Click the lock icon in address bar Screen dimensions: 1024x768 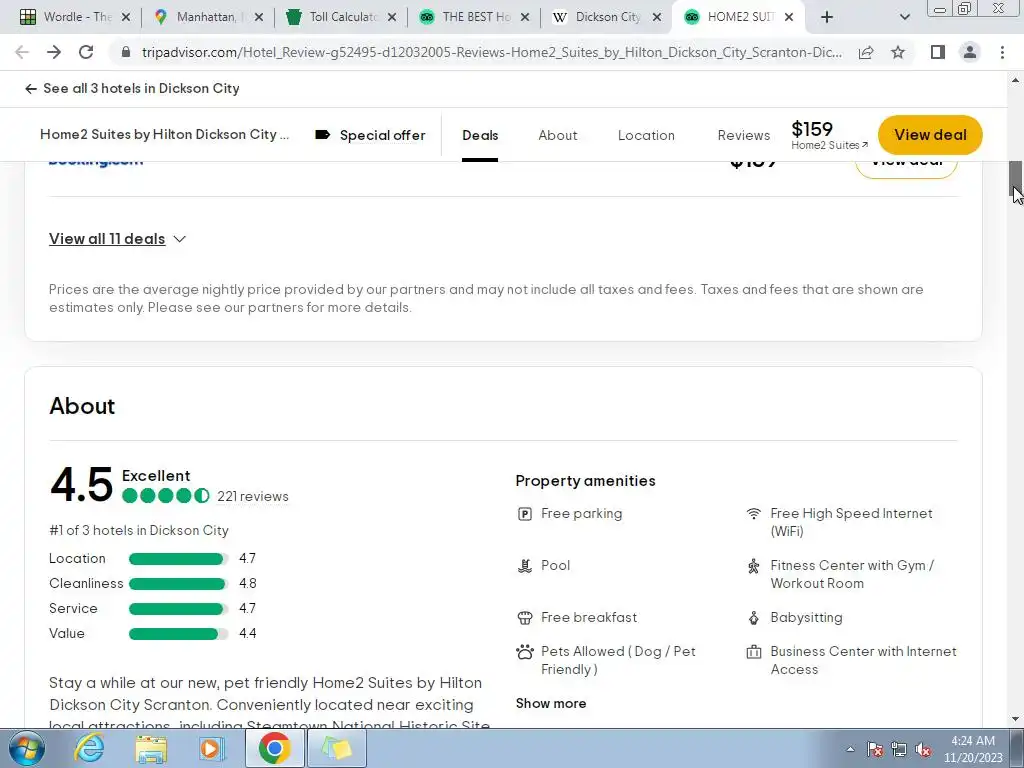click(x=126, y=52)
